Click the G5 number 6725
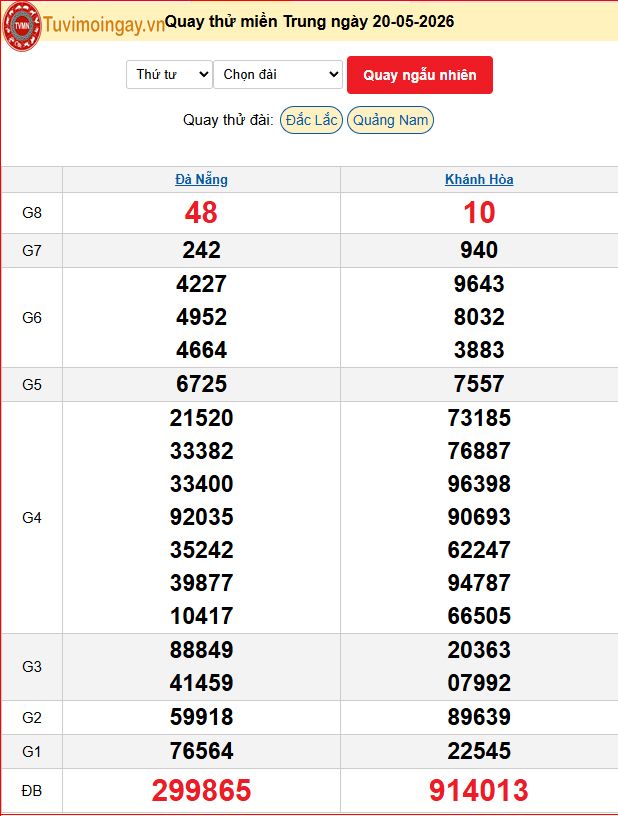Viewport: 618px width, 816px height. pos(201,384)
